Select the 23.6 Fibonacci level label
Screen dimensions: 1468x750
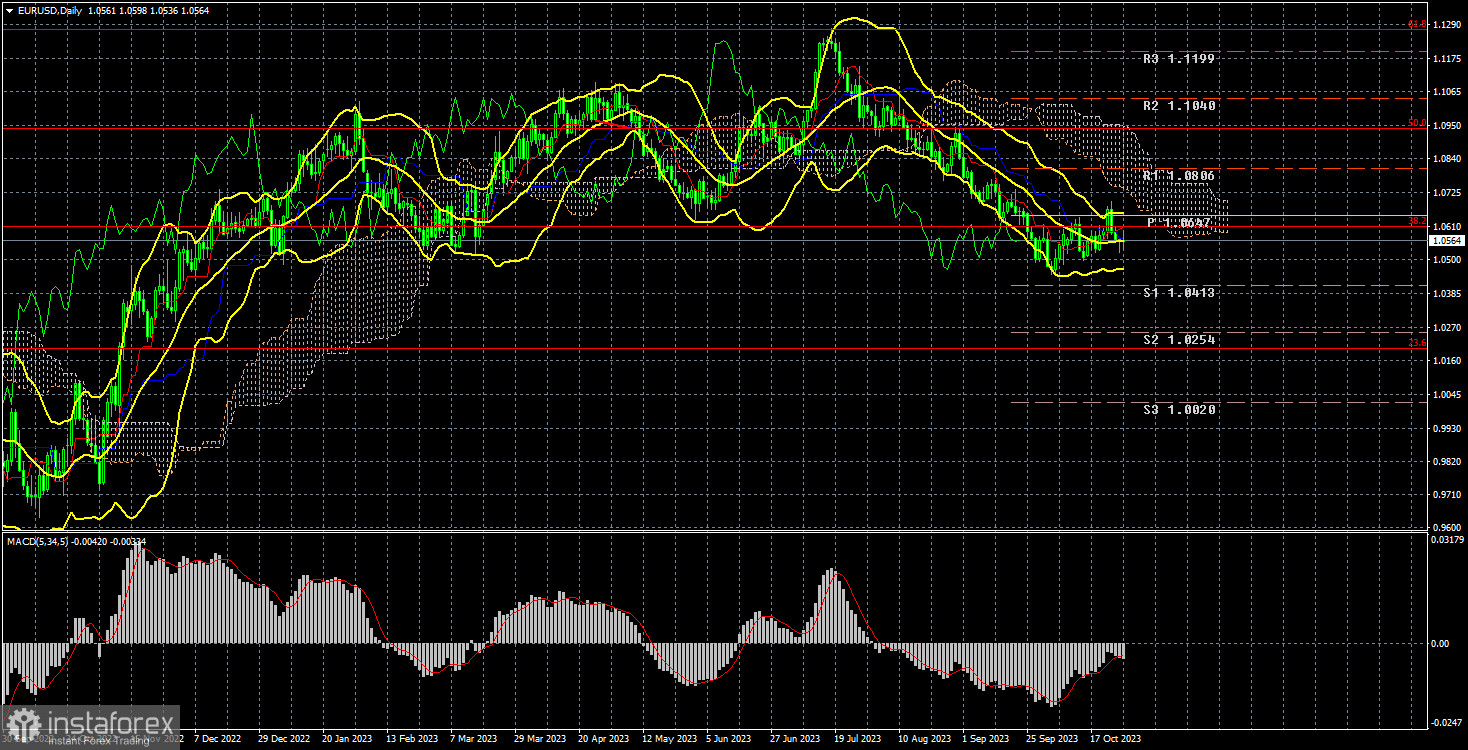[x=1416, y=344]
